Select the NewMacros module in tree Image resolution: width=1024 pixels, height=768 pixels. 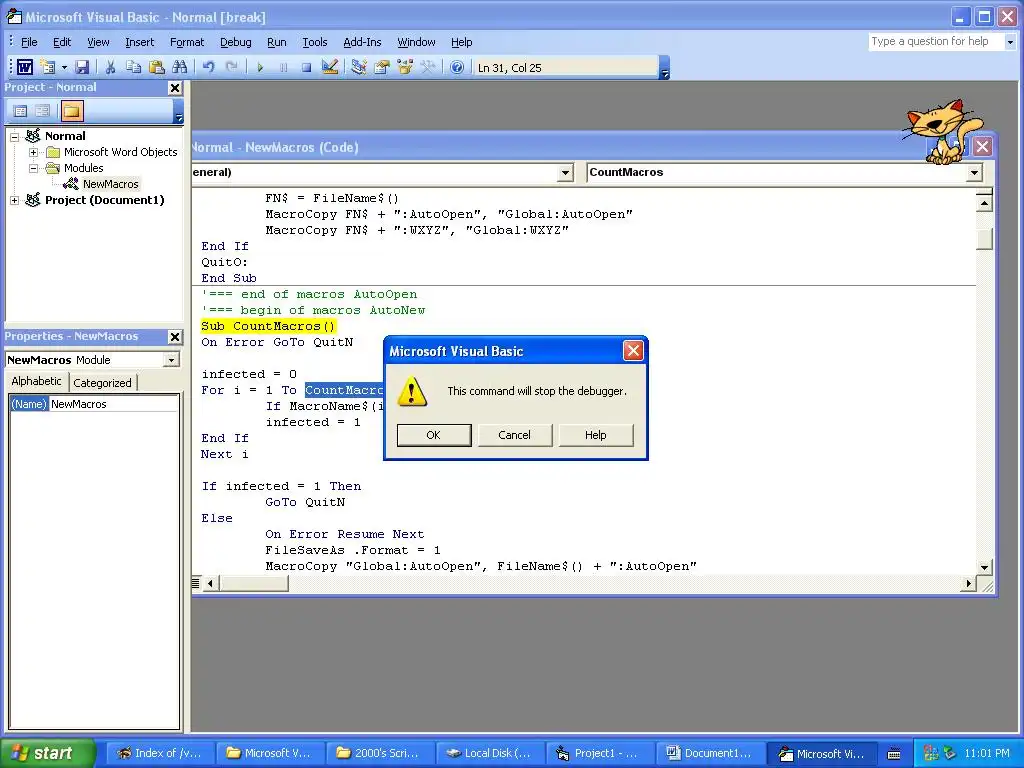click(x=110, y=184)
